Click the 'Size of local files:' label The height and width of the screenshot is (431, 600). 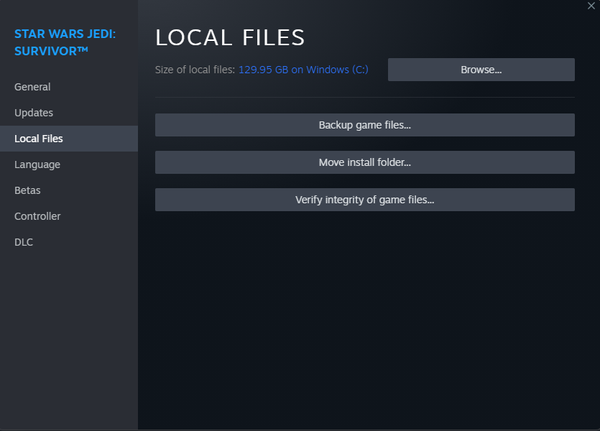(195, 70)
